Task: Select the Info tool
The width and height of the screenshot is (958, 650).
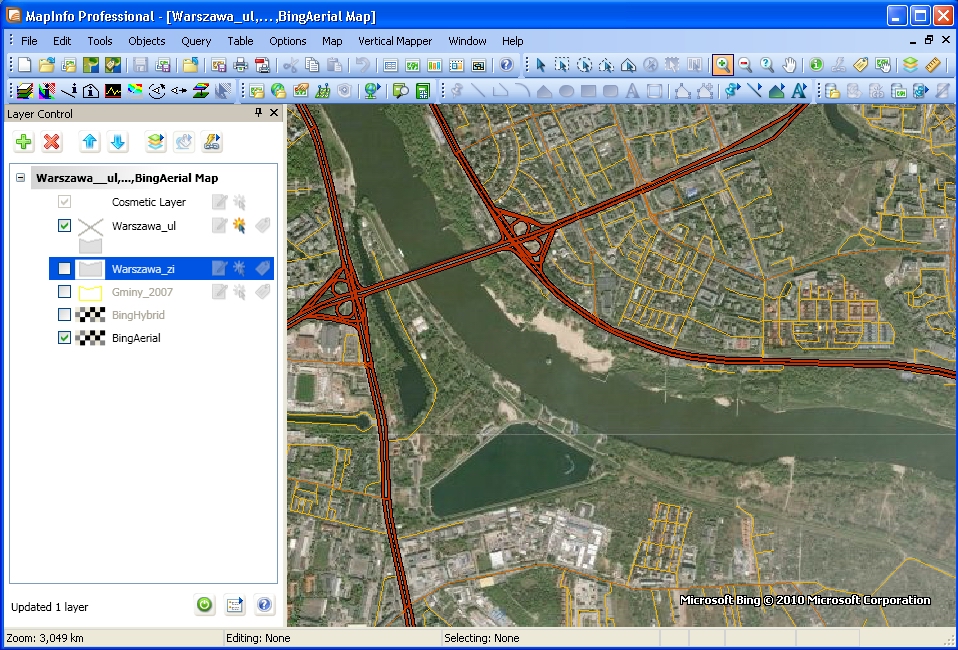Action: [815, 65]
